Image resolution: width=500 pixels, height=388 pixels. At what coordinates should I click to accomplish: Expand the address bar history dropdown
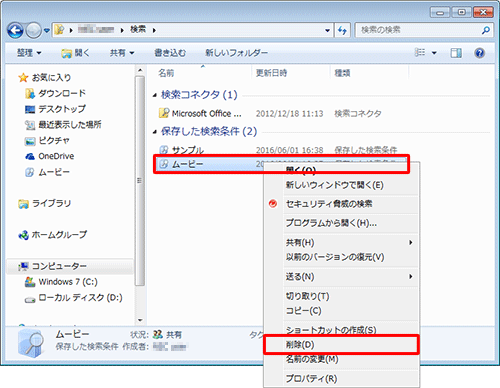point(327,31)
